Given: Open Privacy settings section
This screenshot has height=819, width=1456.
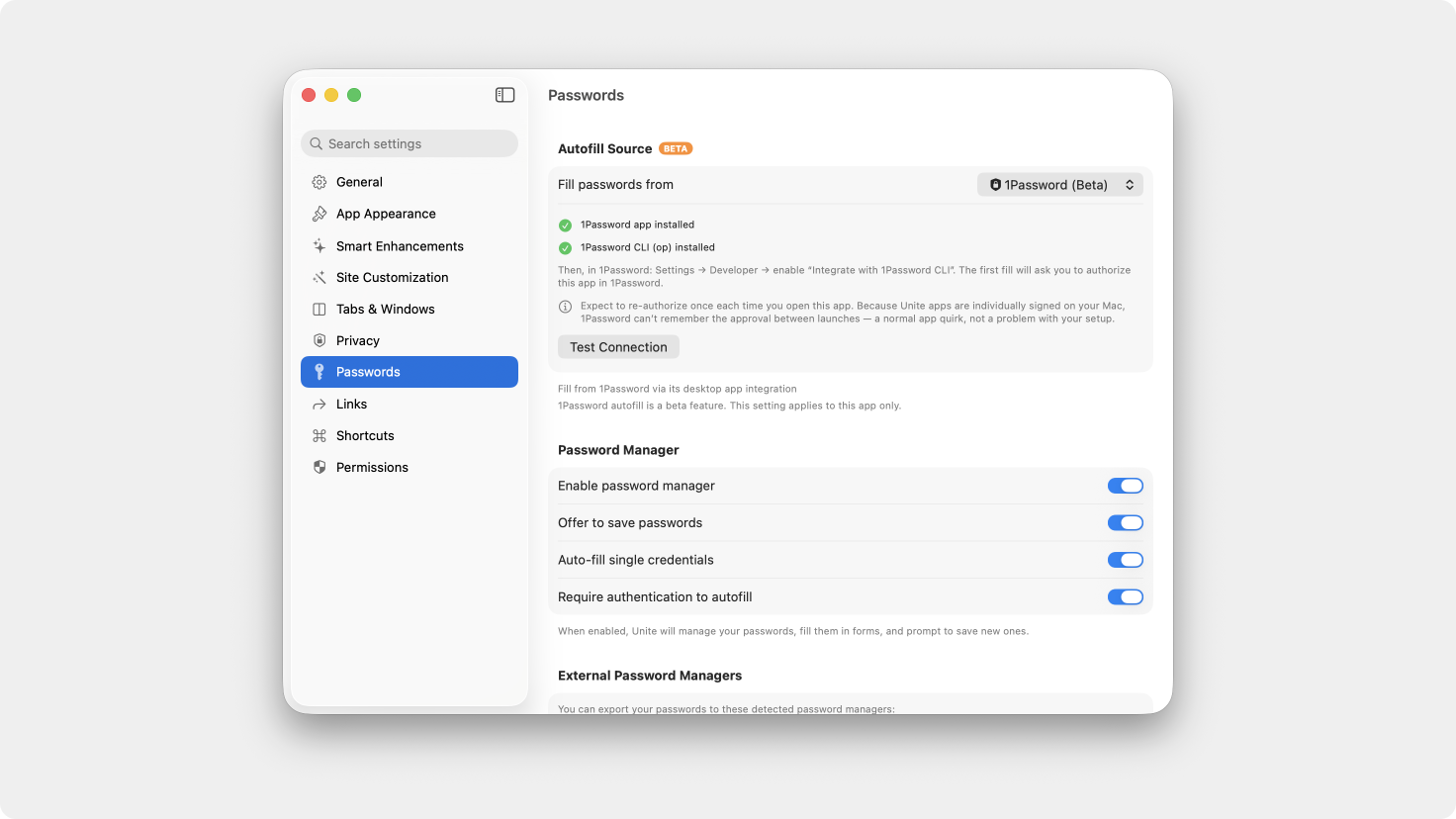Looking at the screenshot, I should click(x=409, y=340).
